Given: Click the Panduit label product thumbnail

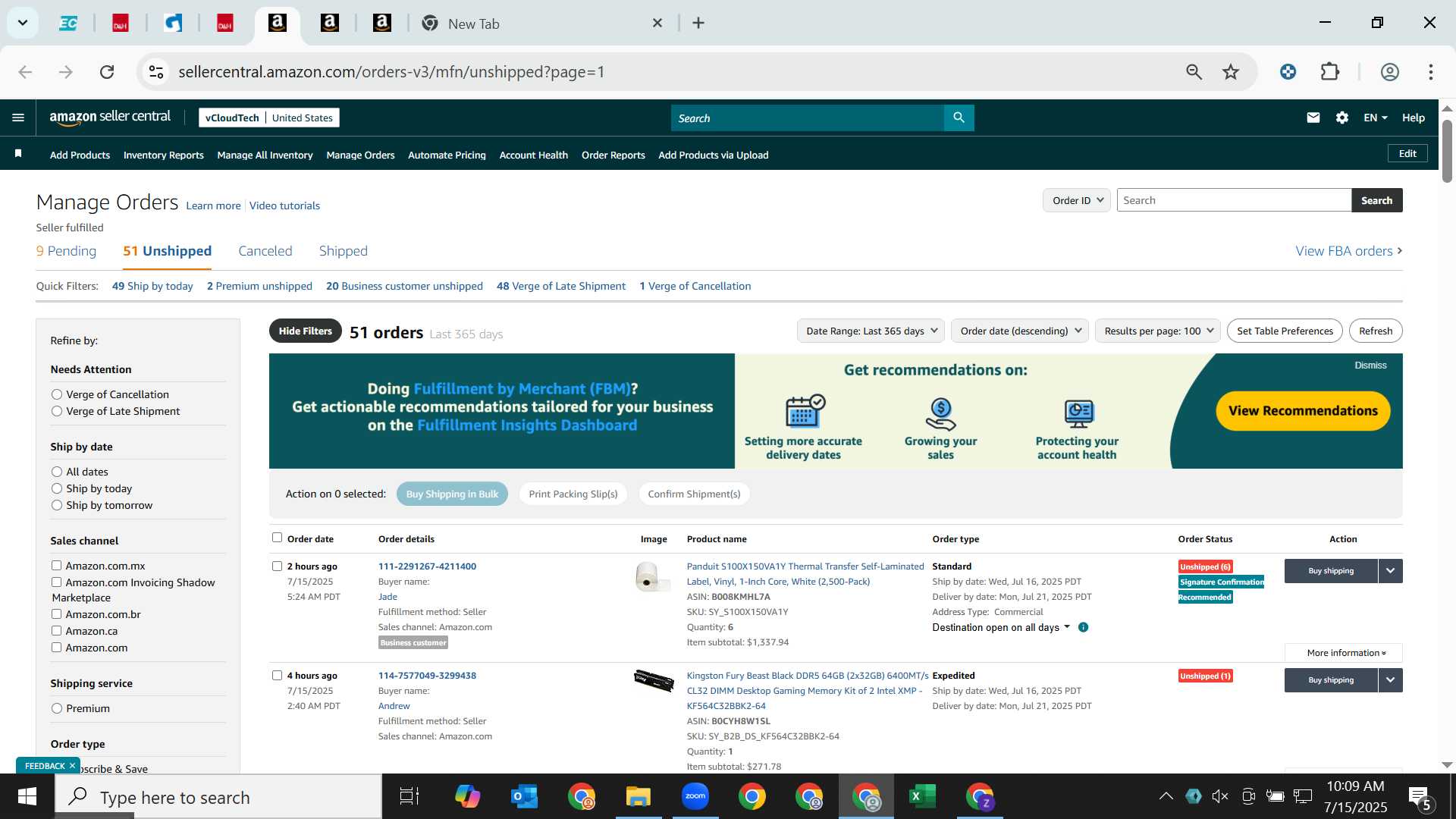Looking at the screenshot, I should 651,577.
